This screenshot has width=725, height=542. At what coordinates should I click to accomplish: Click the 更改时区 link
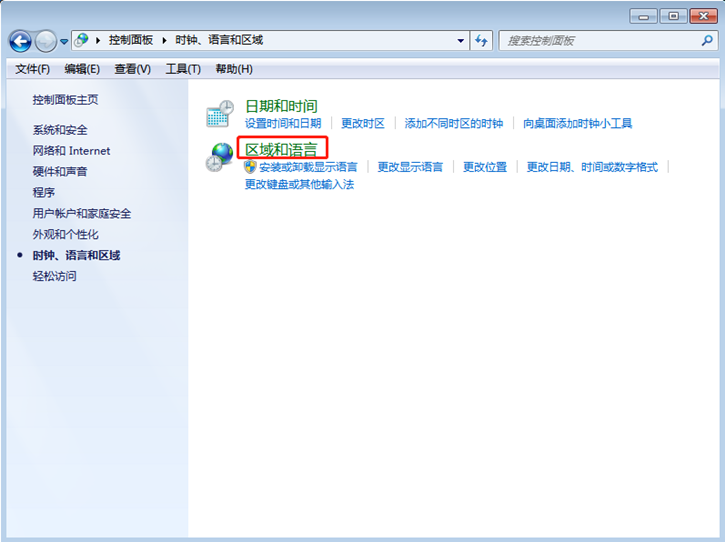click(362, 123)
